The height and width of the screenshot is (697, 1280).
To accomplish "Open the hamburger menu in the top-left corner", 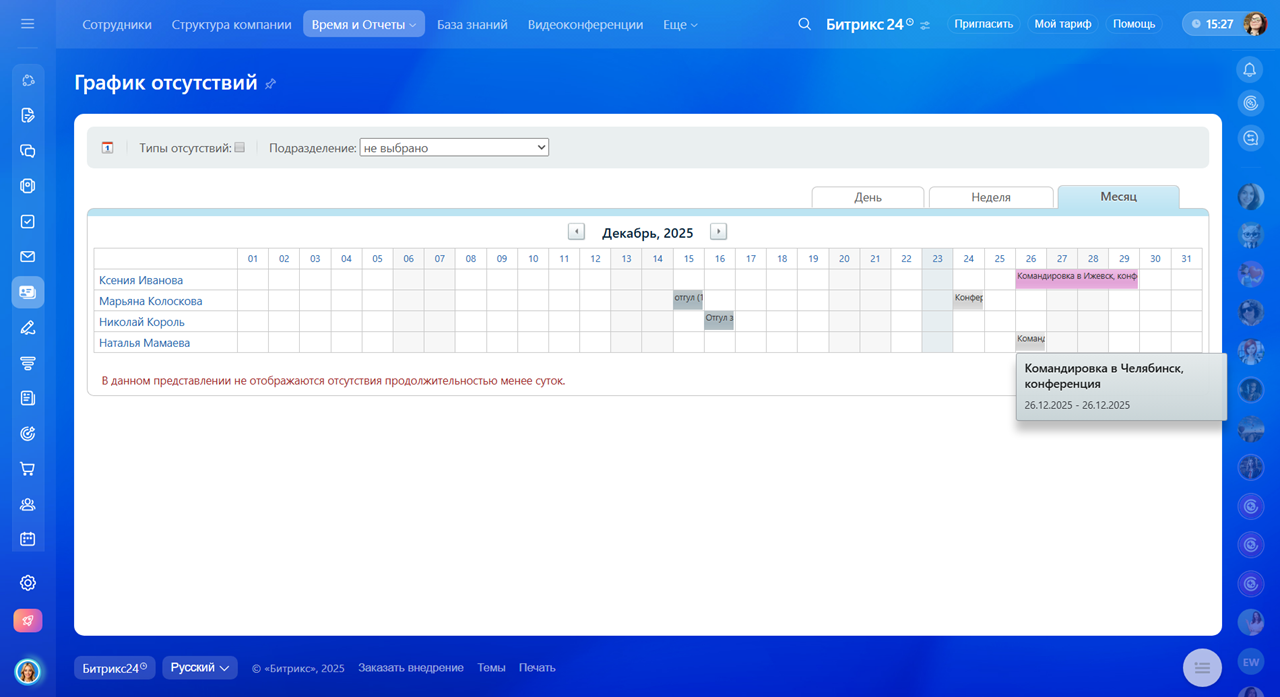I will click(27, 24).
